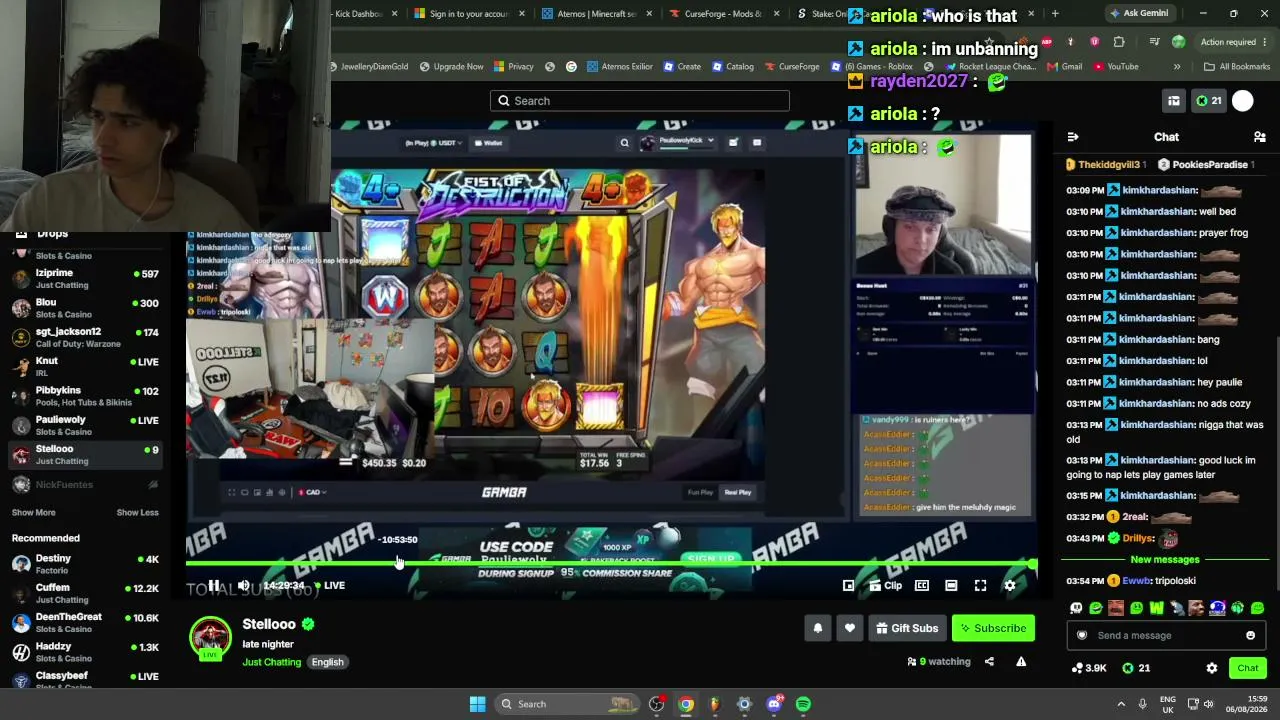The width and height of the screenshot is (1280, 720).
Task: Open the Windows Start menu
Action: (477, 704)
